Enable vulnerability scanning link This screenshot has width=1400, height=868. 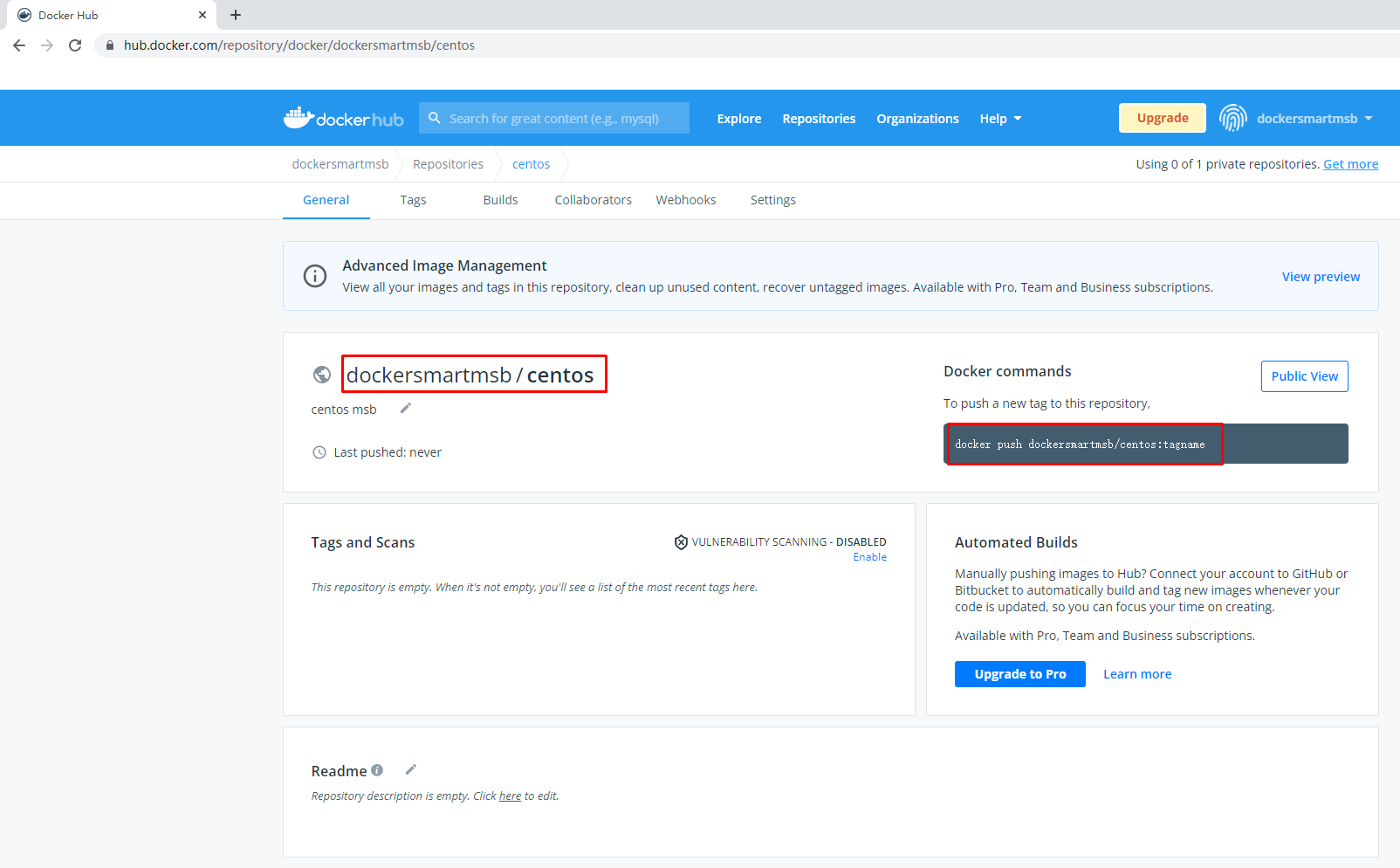click(869, 557)
